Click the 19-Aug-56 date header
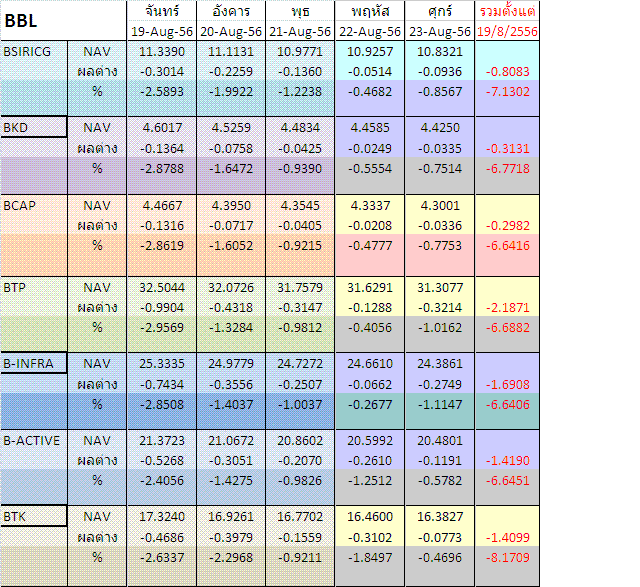 162,31
